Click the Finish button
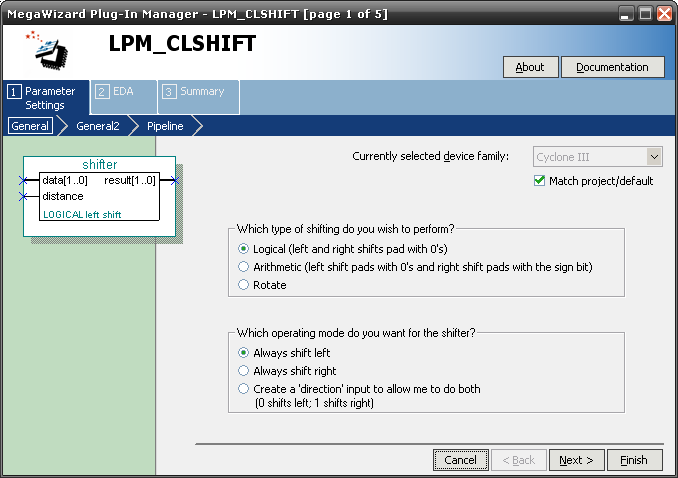The height and width of the screenshot is (478, 678). 634,460
